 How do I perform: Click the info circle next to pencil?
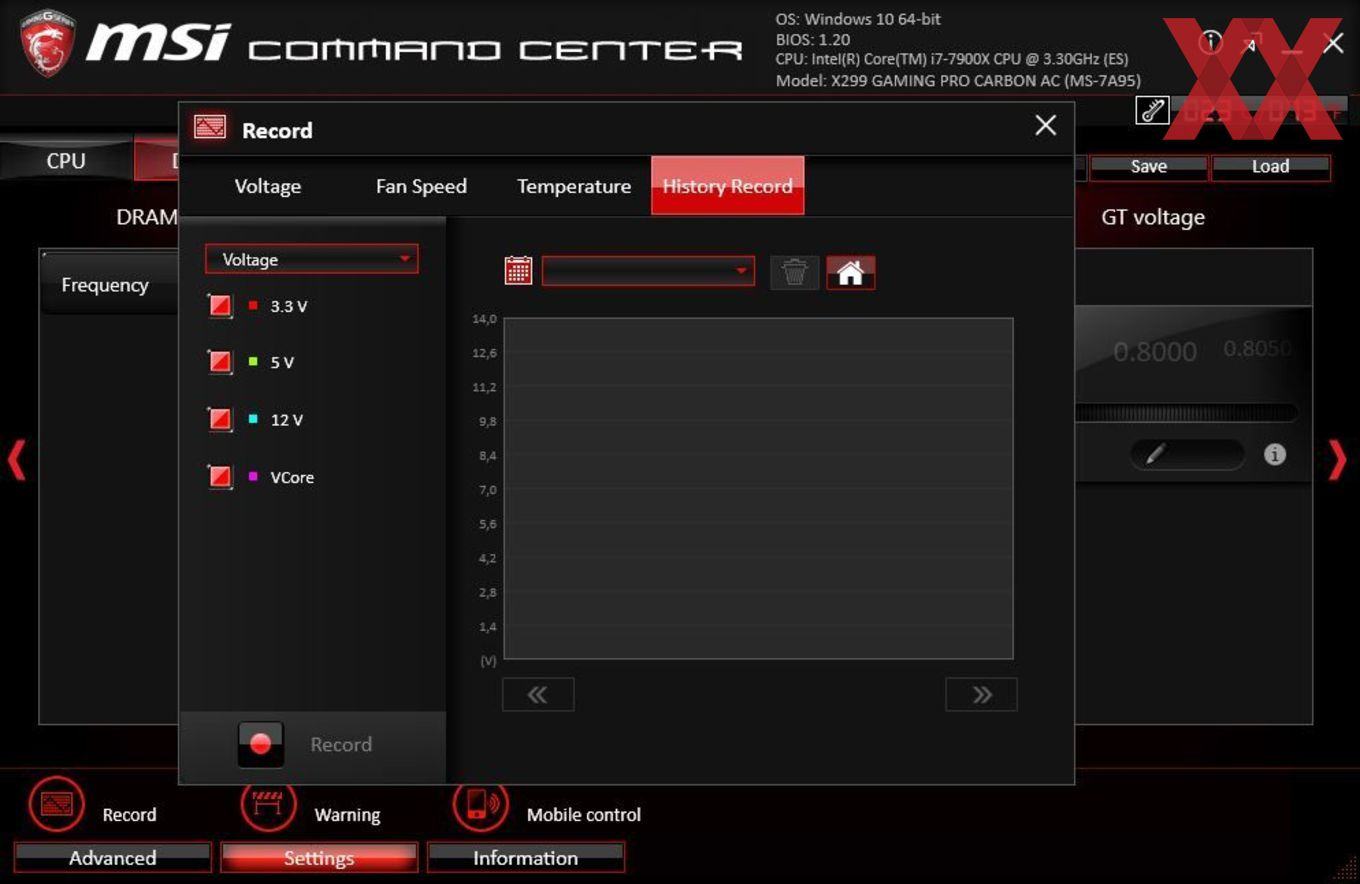[x=1274, y=454]
